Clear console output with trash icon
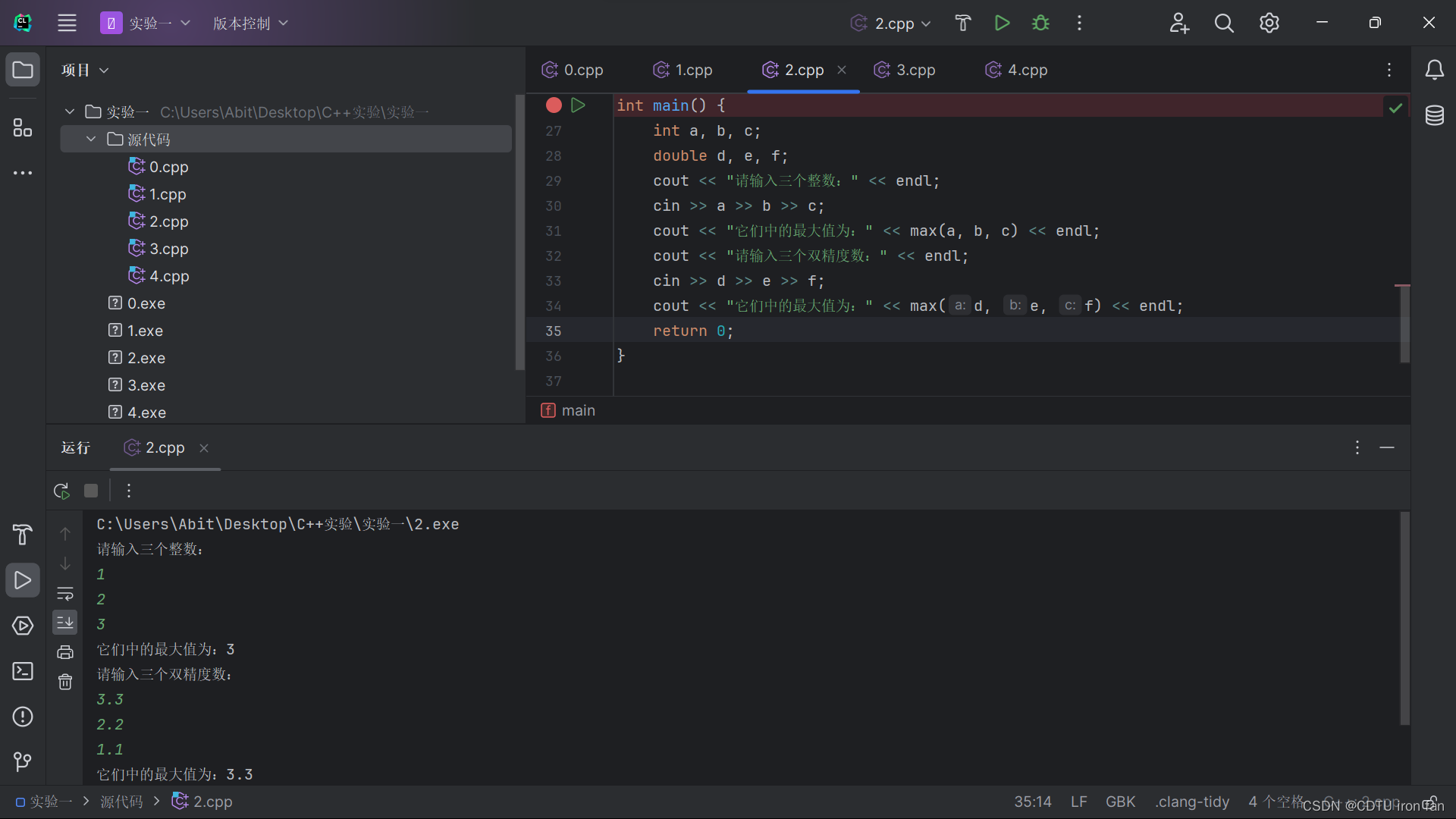 [65, 682]
